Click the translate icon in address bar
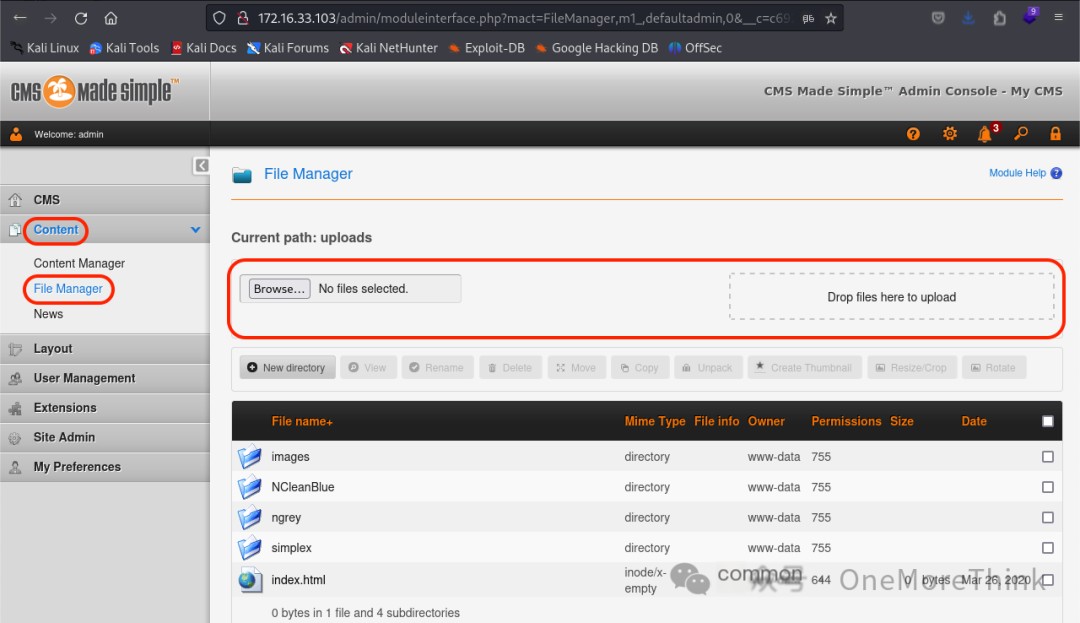The height and width of the screenshot is (623, 1080). click(808, 19)
